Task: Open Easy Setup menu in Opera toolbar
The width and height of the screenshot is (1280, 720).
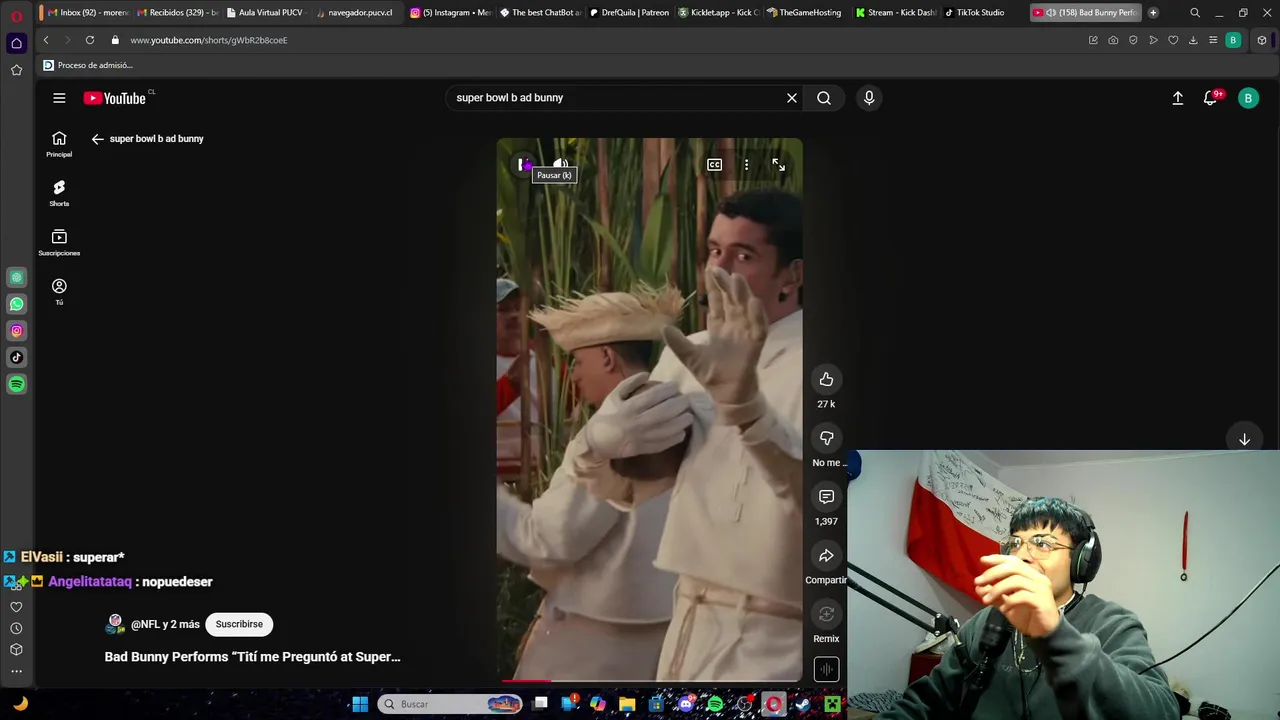Action: click(1213, 40)
